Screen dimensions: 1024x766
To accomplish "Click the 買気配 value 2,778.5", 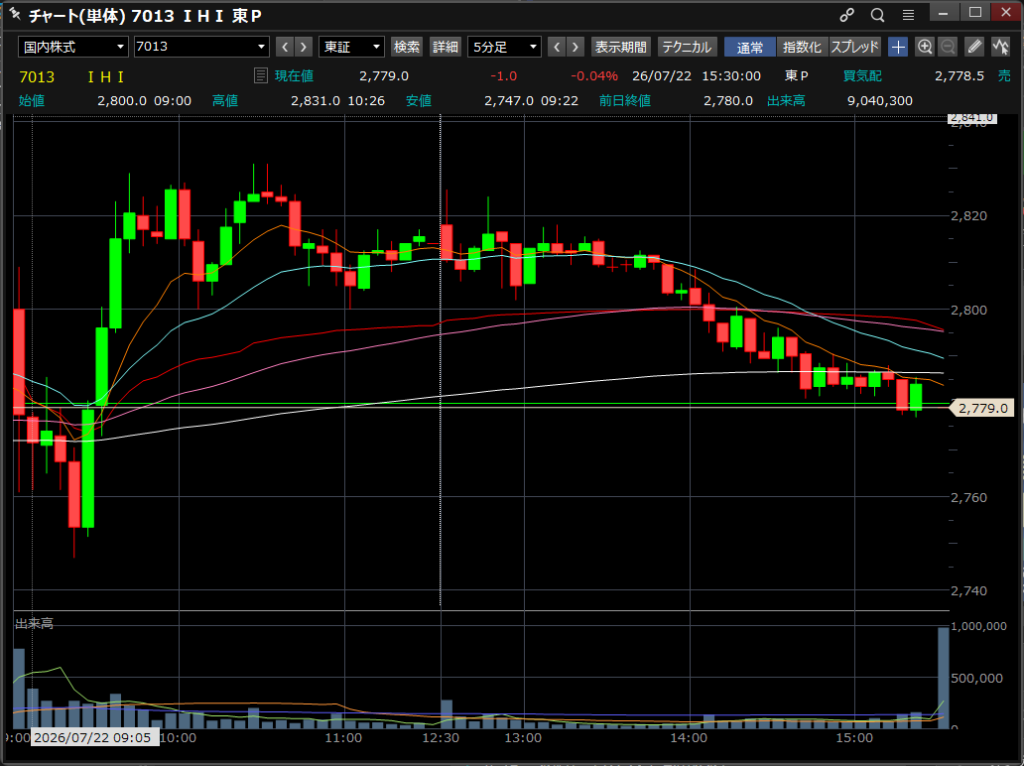I will pos(959,76).
